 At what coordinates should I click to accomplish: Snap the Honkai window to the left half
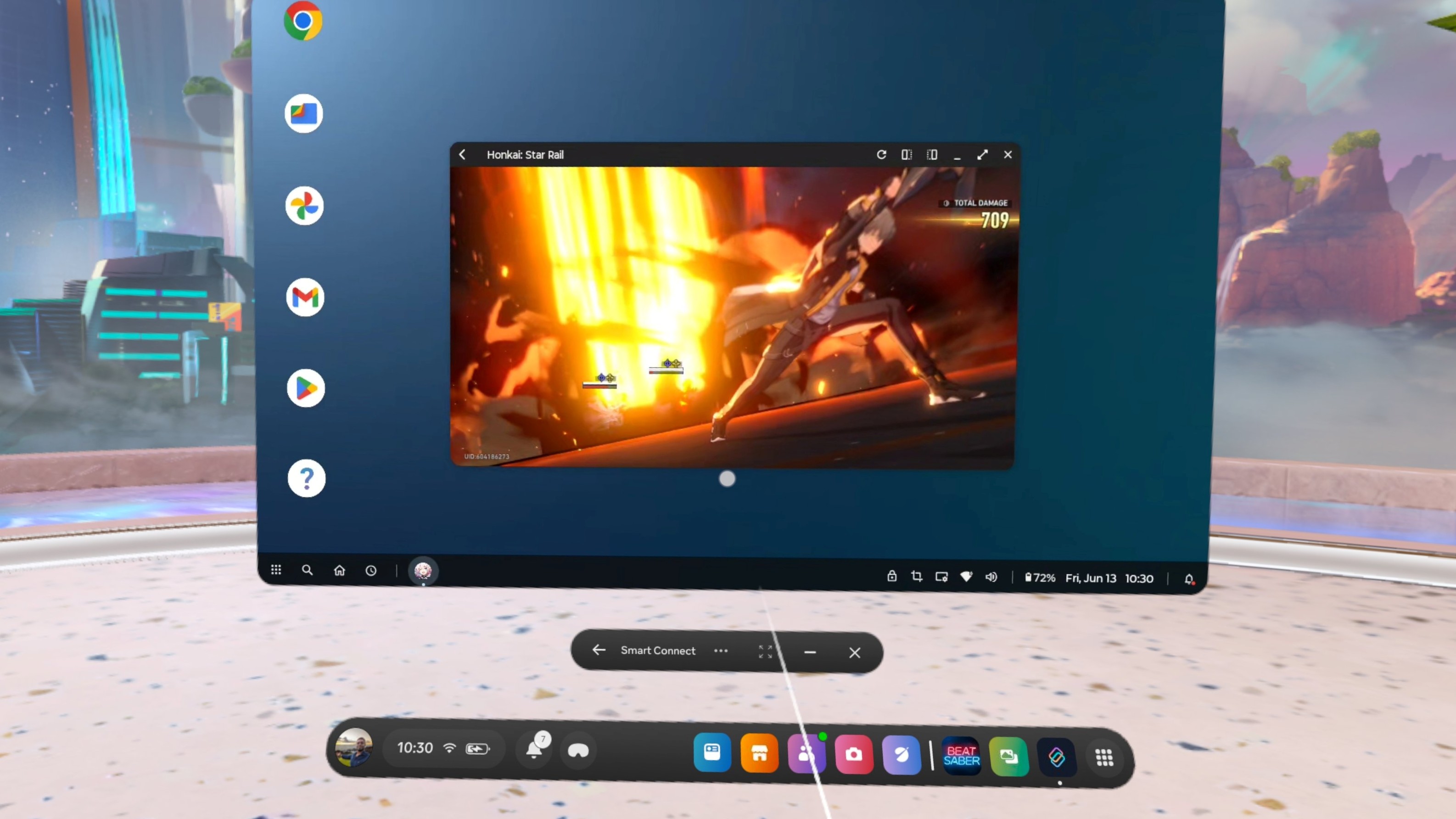907,154
